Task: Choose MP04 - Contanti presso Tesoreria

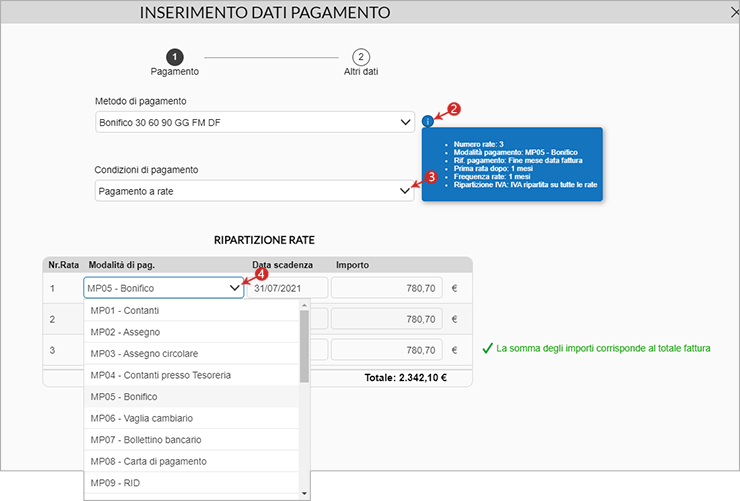Action: pos(192,375)
